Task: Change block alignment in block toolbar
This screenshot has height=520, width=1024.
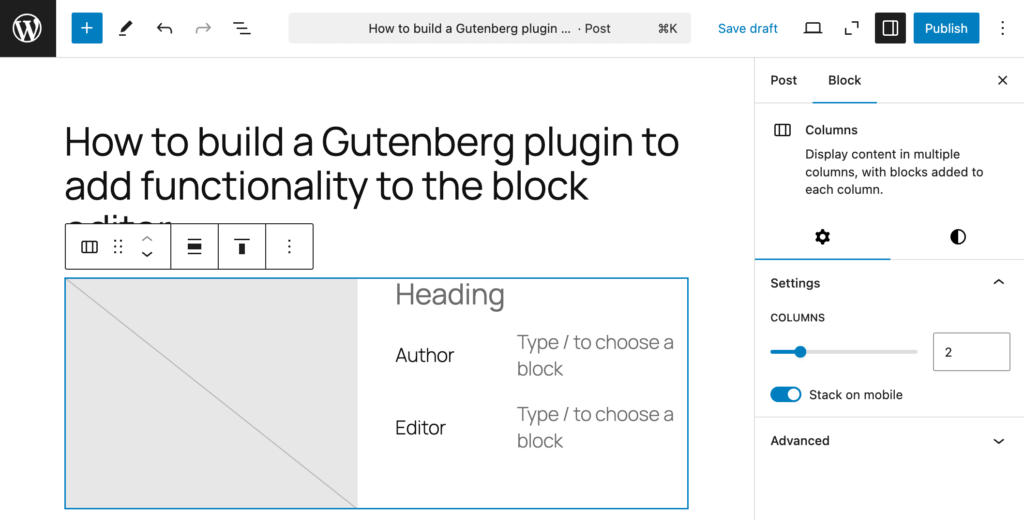Action: tap(195, 247)
